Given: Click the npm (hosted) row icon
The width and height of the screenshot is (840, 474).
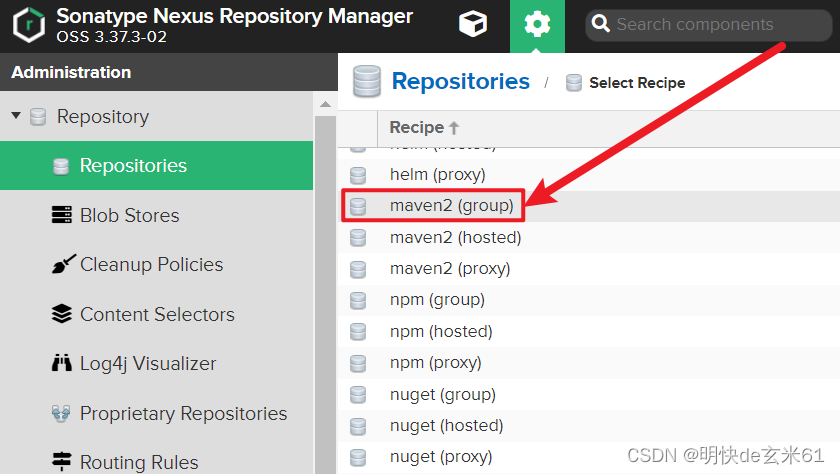Looking at the screenshot, I should 358,332.
